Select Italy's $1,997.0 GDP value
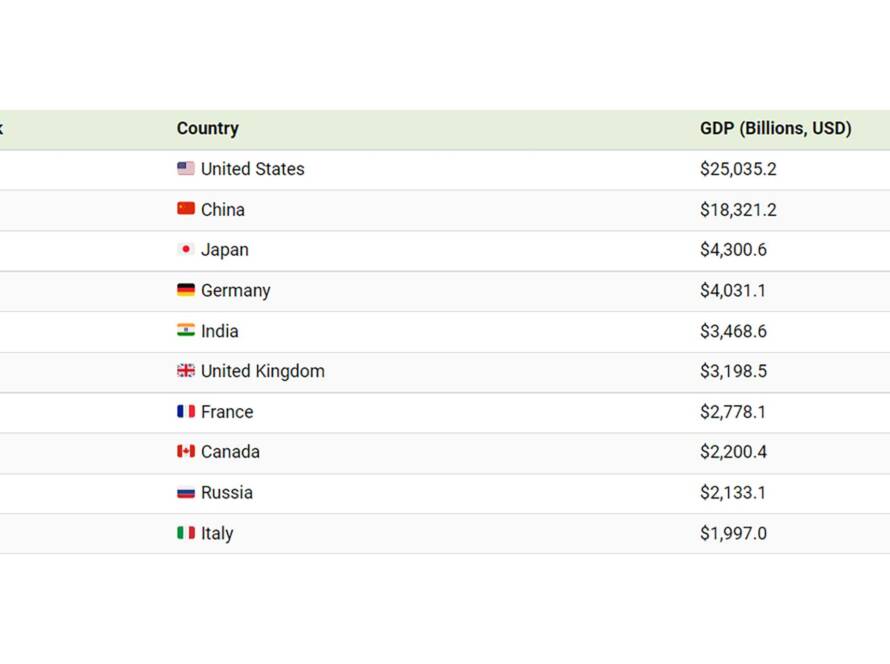 pyautogui.click(x=733, y=533)
